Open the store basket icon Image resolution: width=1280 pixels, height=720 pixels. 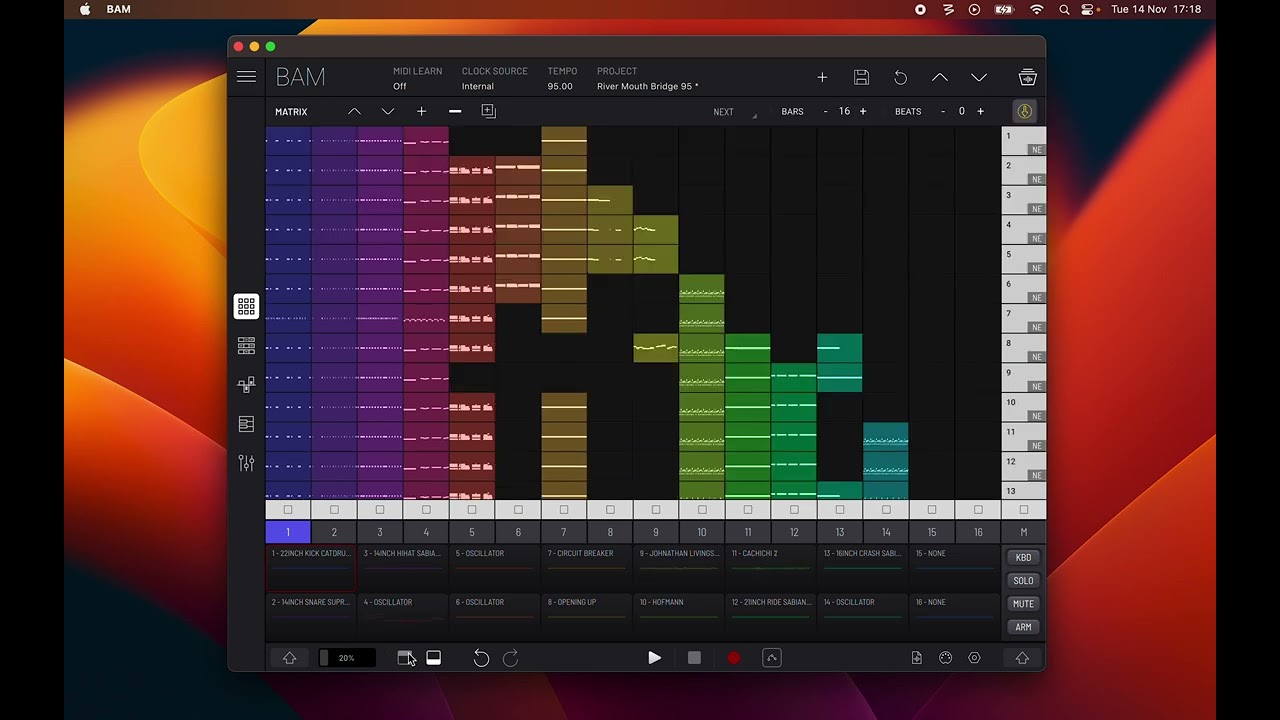[1027, 77]
